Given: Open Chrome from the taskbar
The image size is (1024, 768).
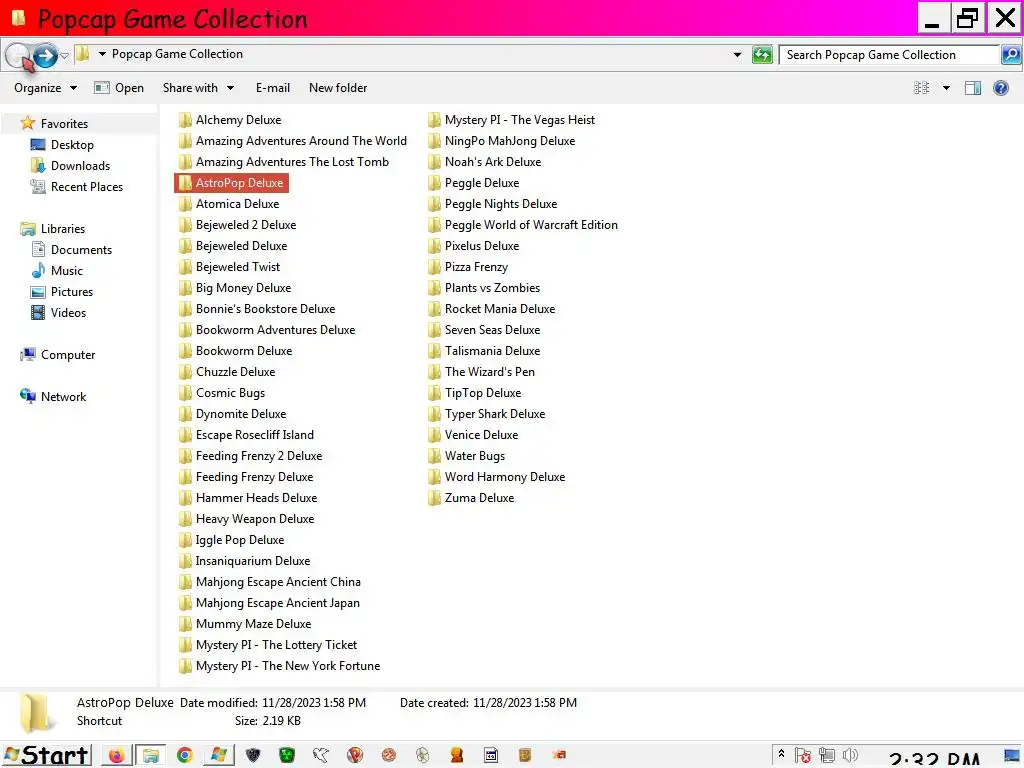Looking at the screenshot, I should tap(185, 756).
